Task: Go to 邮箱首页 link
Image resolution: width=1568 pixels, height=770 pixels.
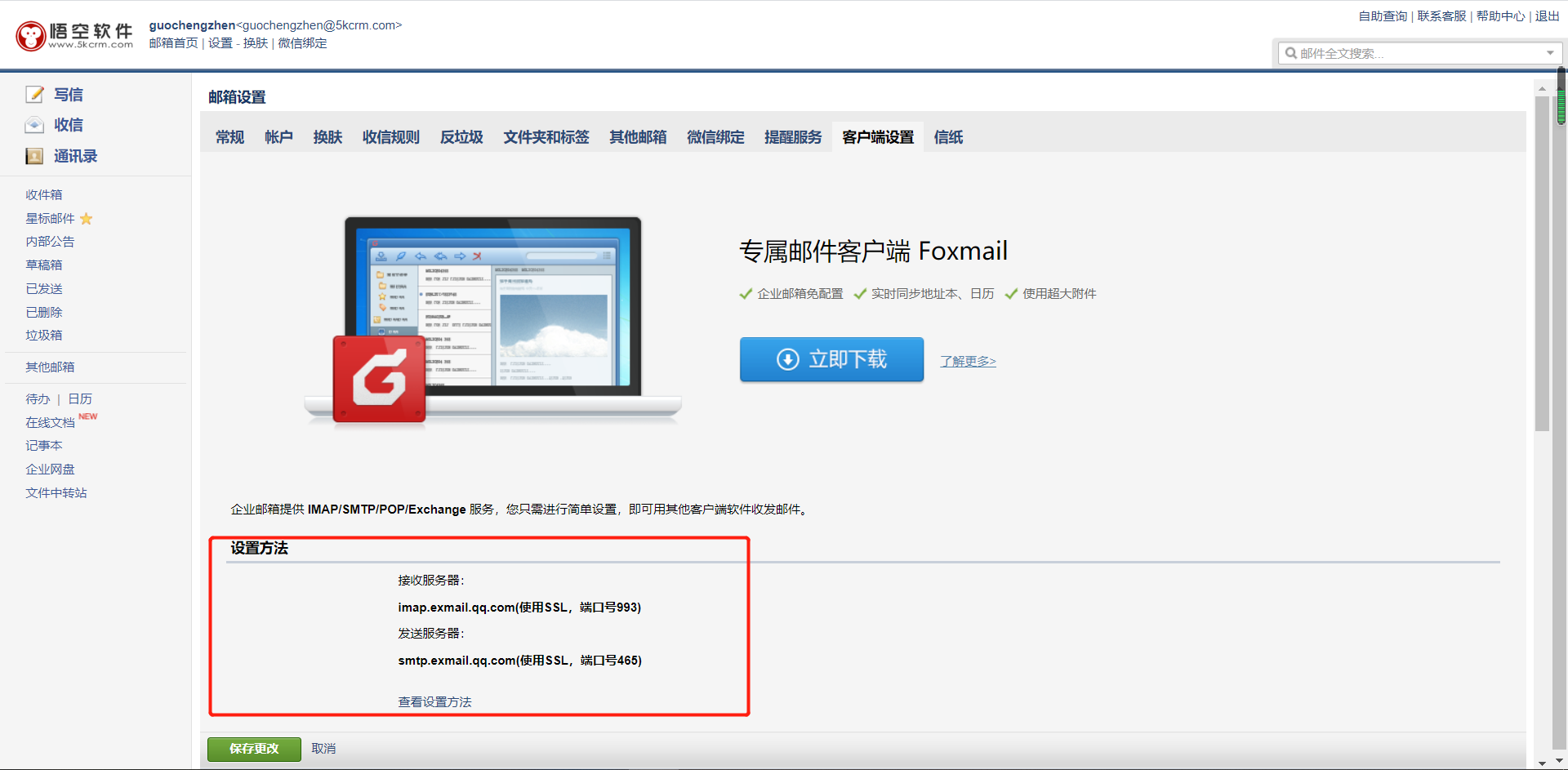Action: point(173,43)
